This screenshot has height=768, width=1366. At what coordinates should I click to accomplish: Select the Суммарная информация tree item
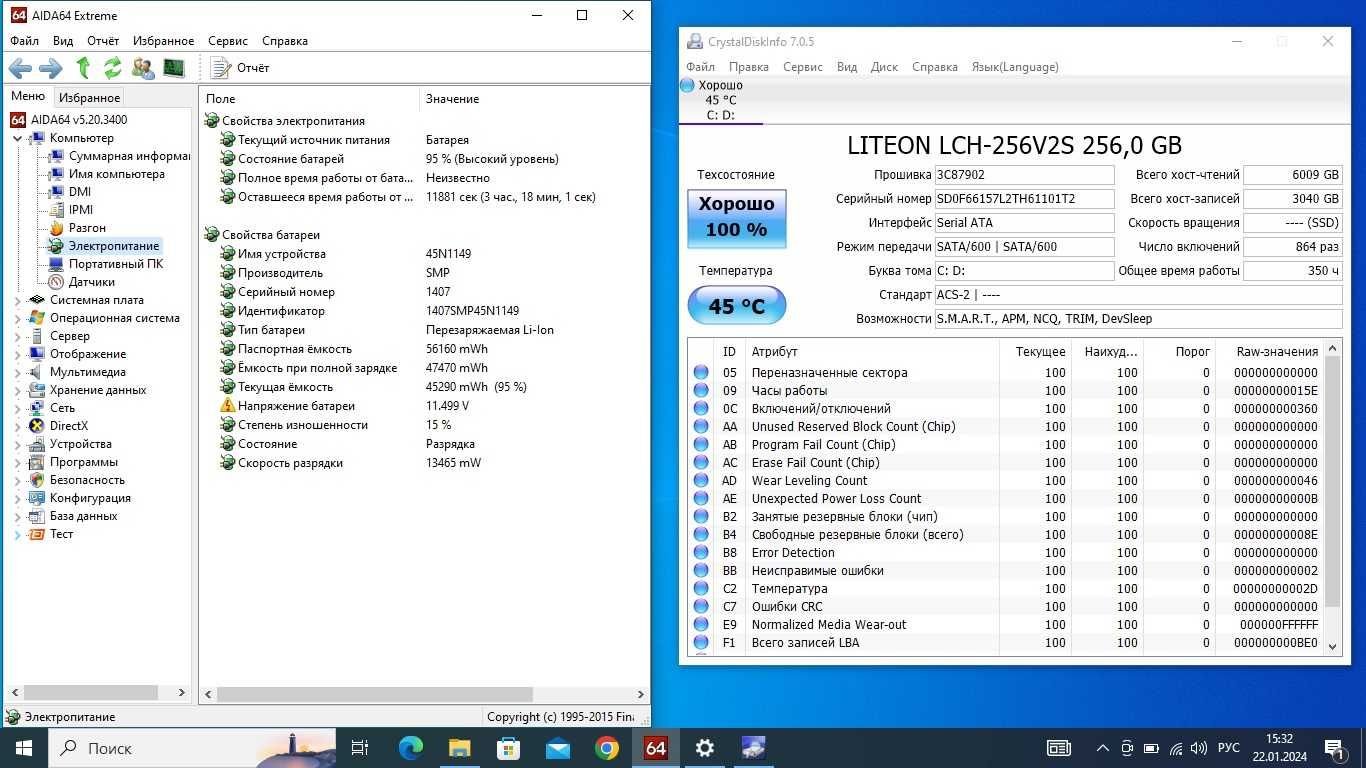pos(119,156)
